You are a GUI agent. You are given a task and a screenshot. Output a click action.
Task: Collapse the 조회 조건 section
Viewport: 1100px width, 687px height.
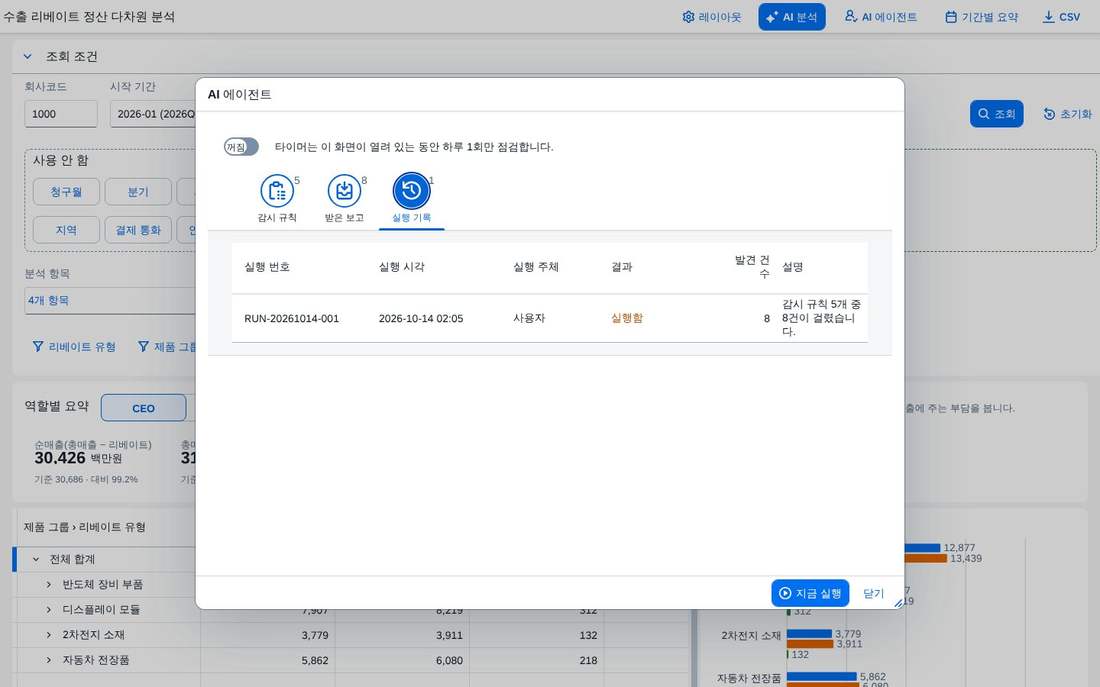(28, 57)
